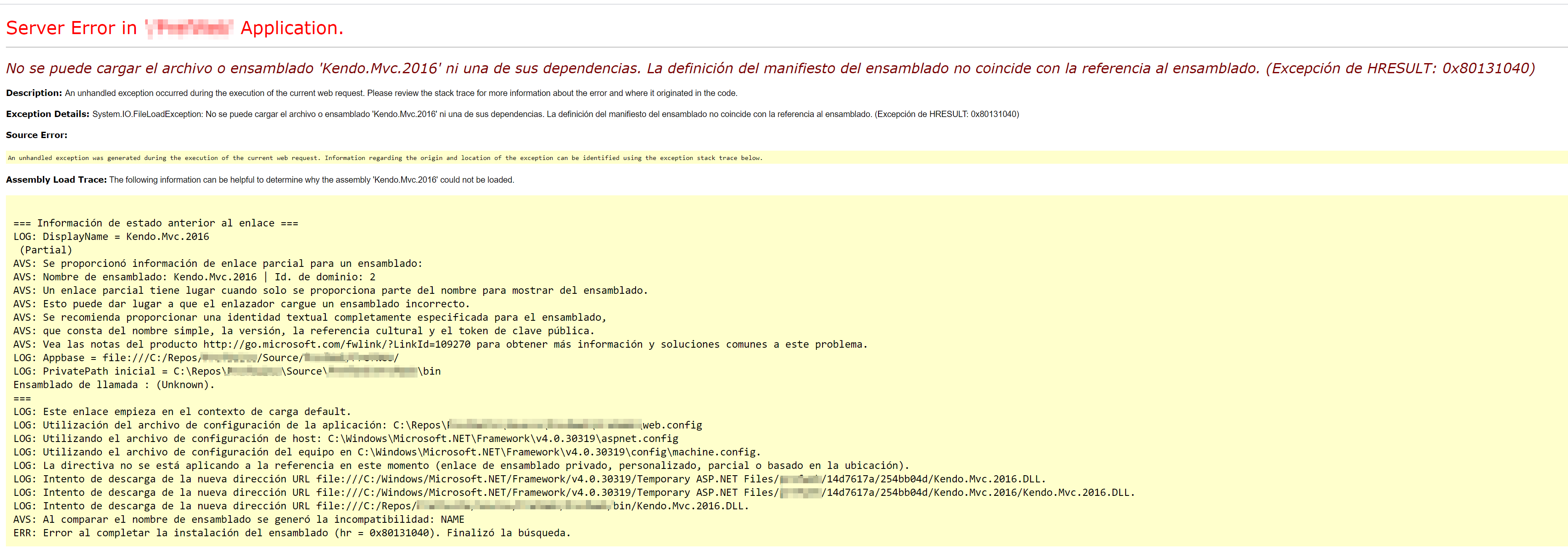Select 'LOG: La directiva no se está aplicando' line

[x=461, y=465]
